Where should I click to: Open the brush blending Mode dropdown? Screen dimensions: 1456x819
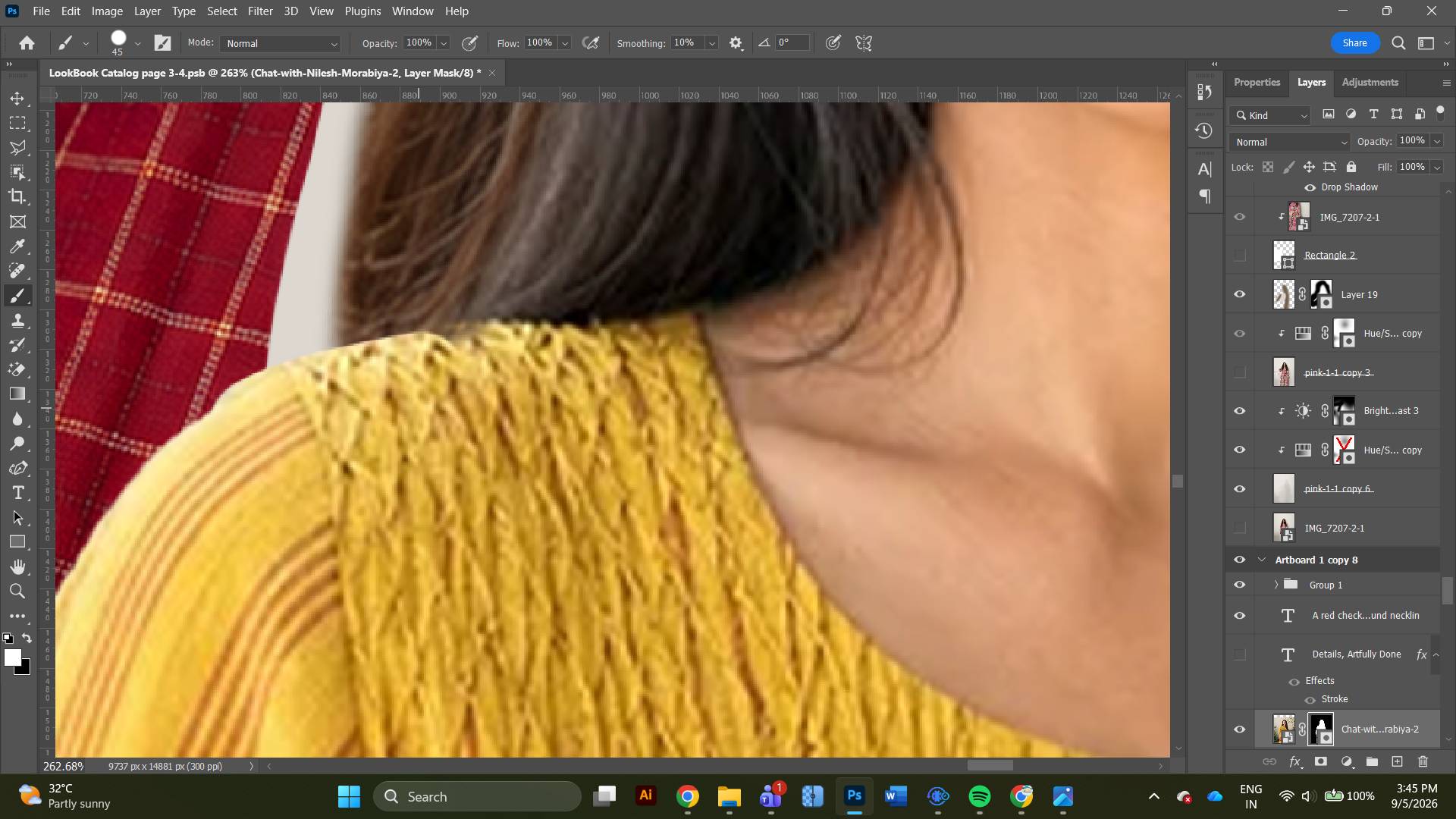click(281, 43)
